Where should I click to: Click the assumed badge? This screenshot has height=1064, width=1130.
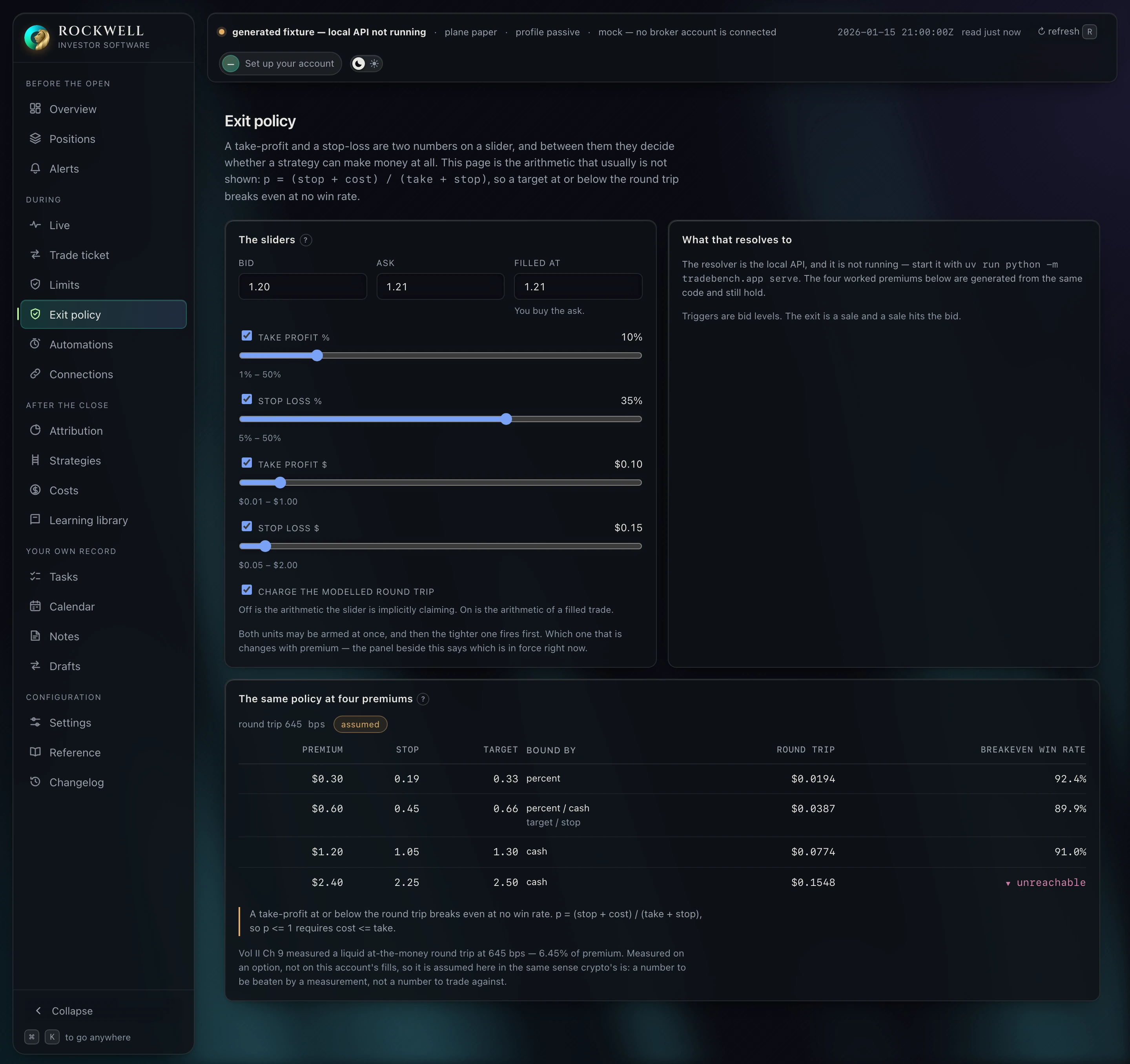[360, 724]
